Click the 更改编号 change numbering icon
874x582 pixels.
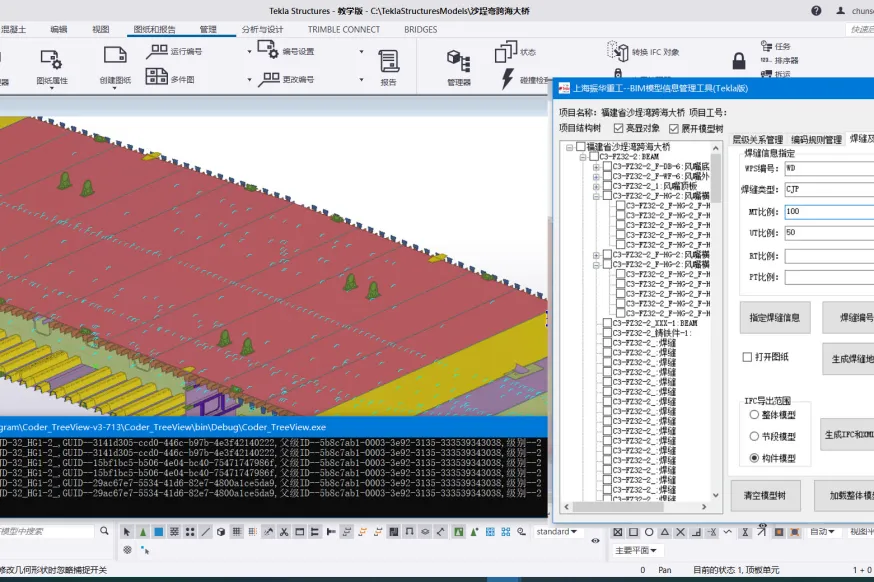coord(269,80)
